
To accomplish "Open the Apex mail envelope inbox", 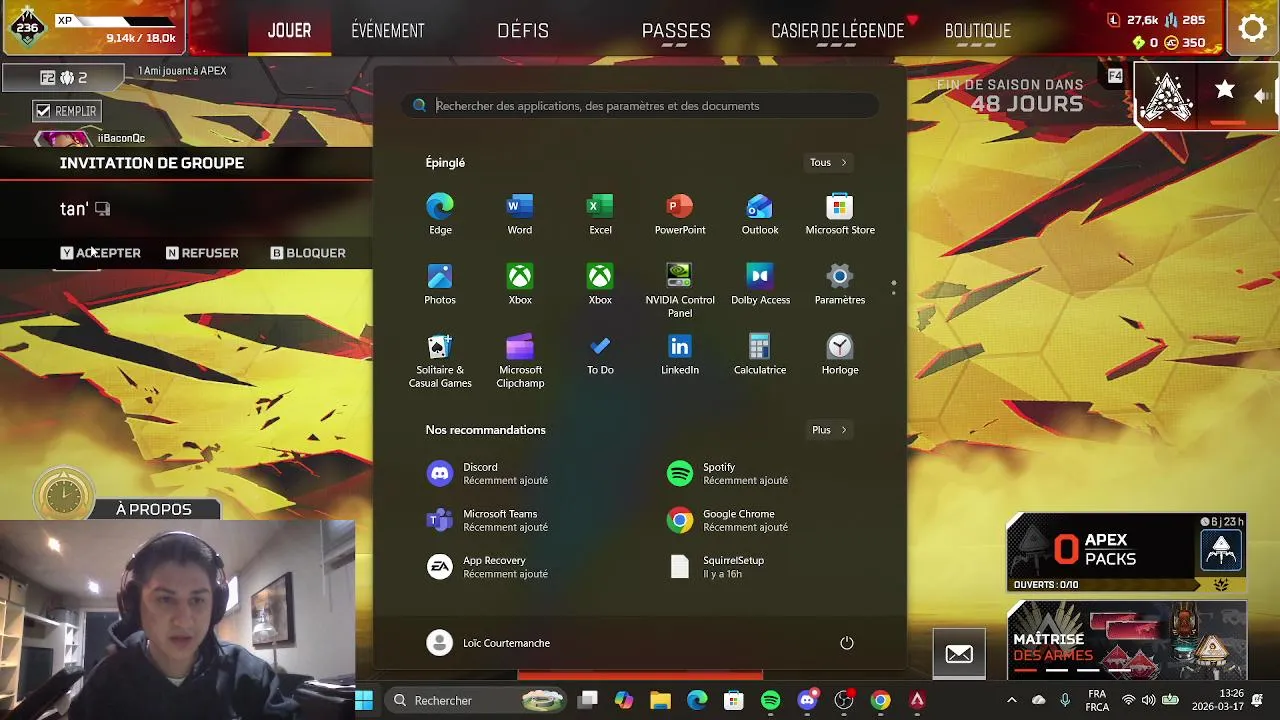I will pos(959,654).
